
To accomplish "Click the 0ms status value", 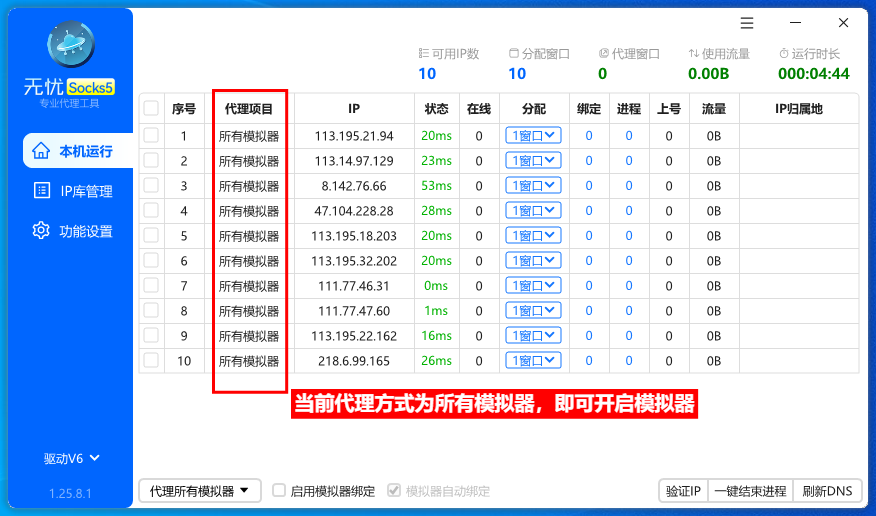I will pyautogui.click(x=436, y=285).
